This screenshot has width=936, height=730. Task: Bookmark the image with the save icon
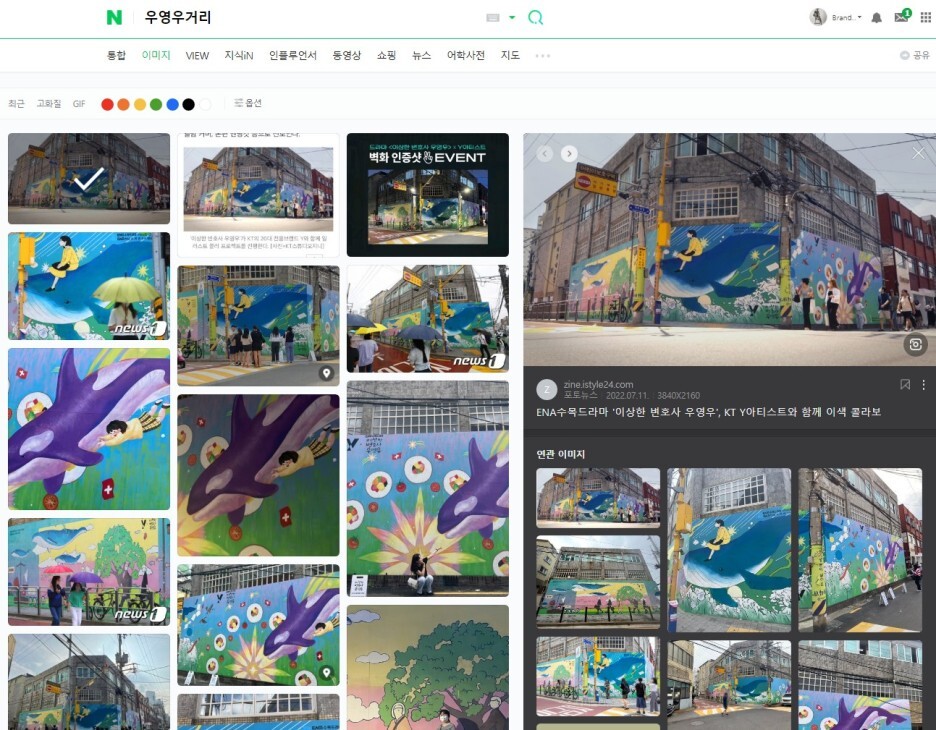click(x=905, y=384)
